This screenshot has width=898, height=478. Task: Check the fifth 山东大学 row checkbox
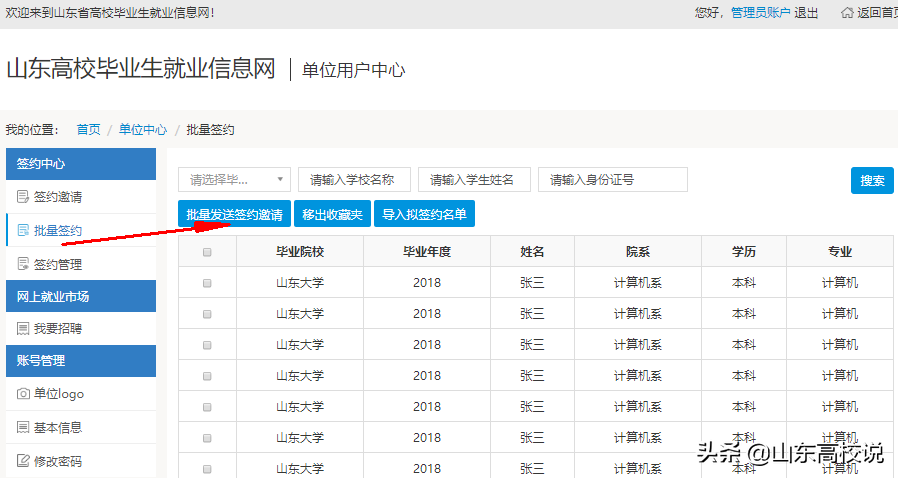207,407
